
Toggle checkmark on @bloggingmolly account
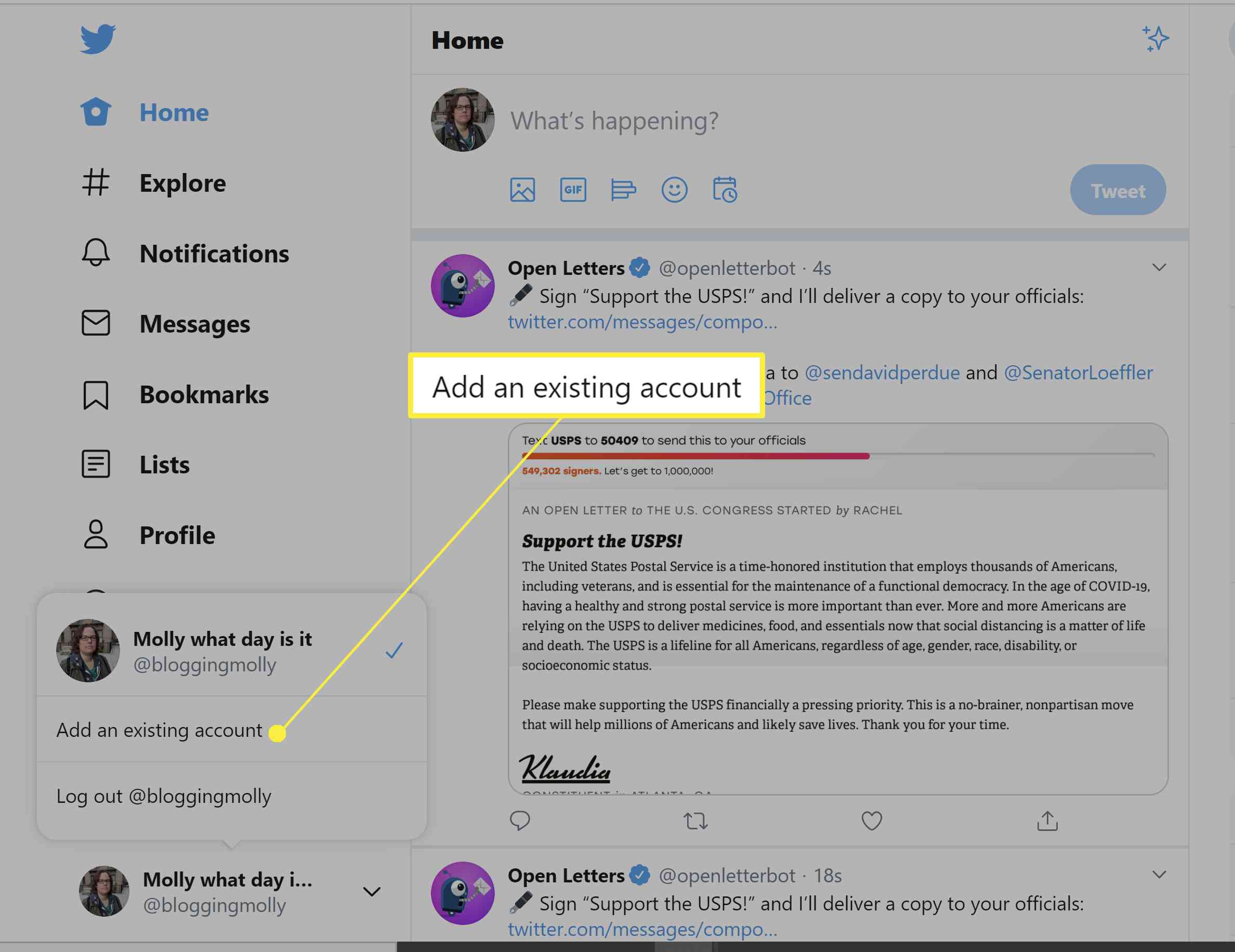point(394,649)
